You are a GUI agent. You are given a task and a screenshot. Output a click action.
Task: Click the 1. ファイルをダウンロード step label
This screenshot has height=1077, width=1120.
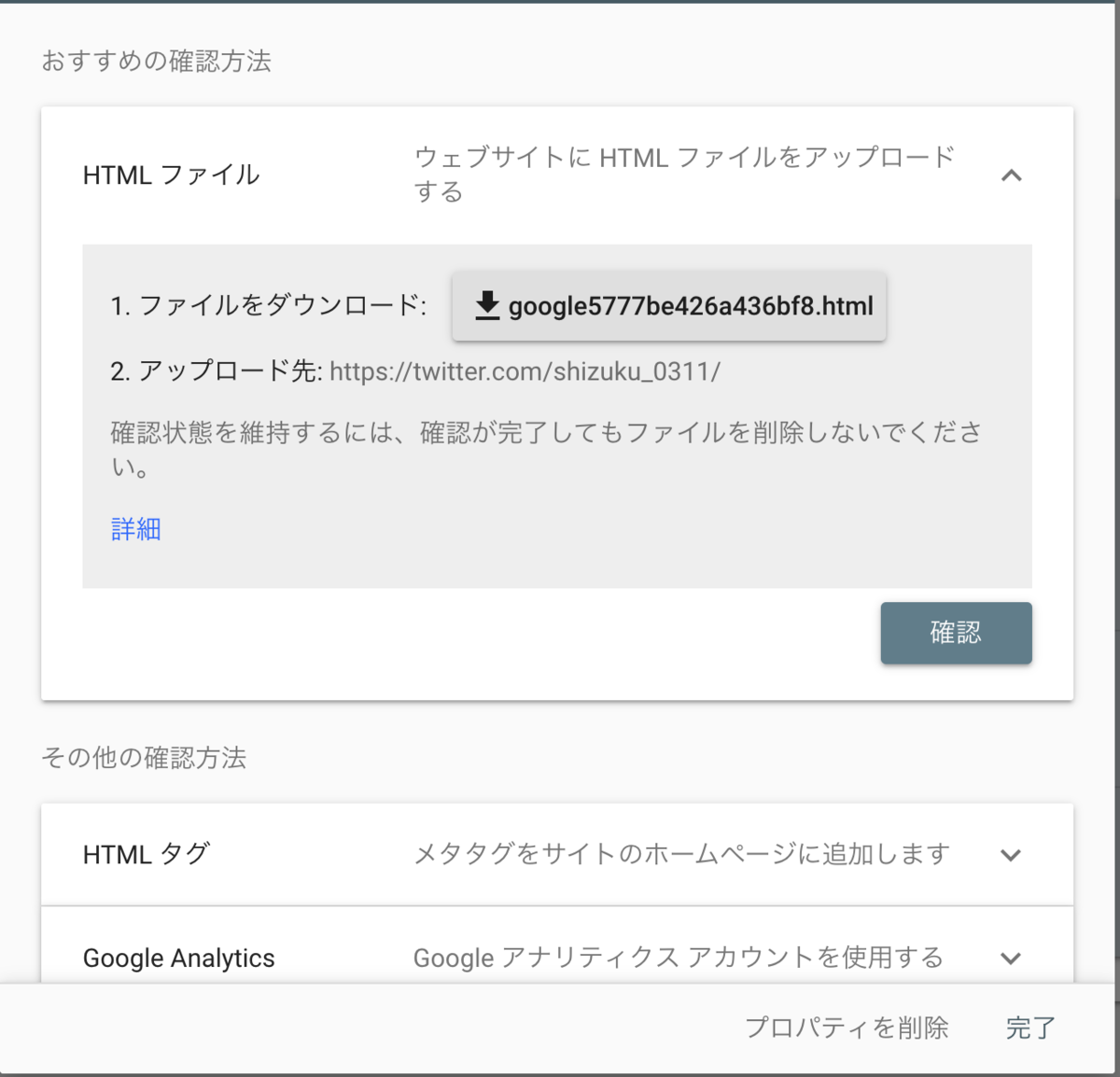pyautogui.click(x=269, y=305)
